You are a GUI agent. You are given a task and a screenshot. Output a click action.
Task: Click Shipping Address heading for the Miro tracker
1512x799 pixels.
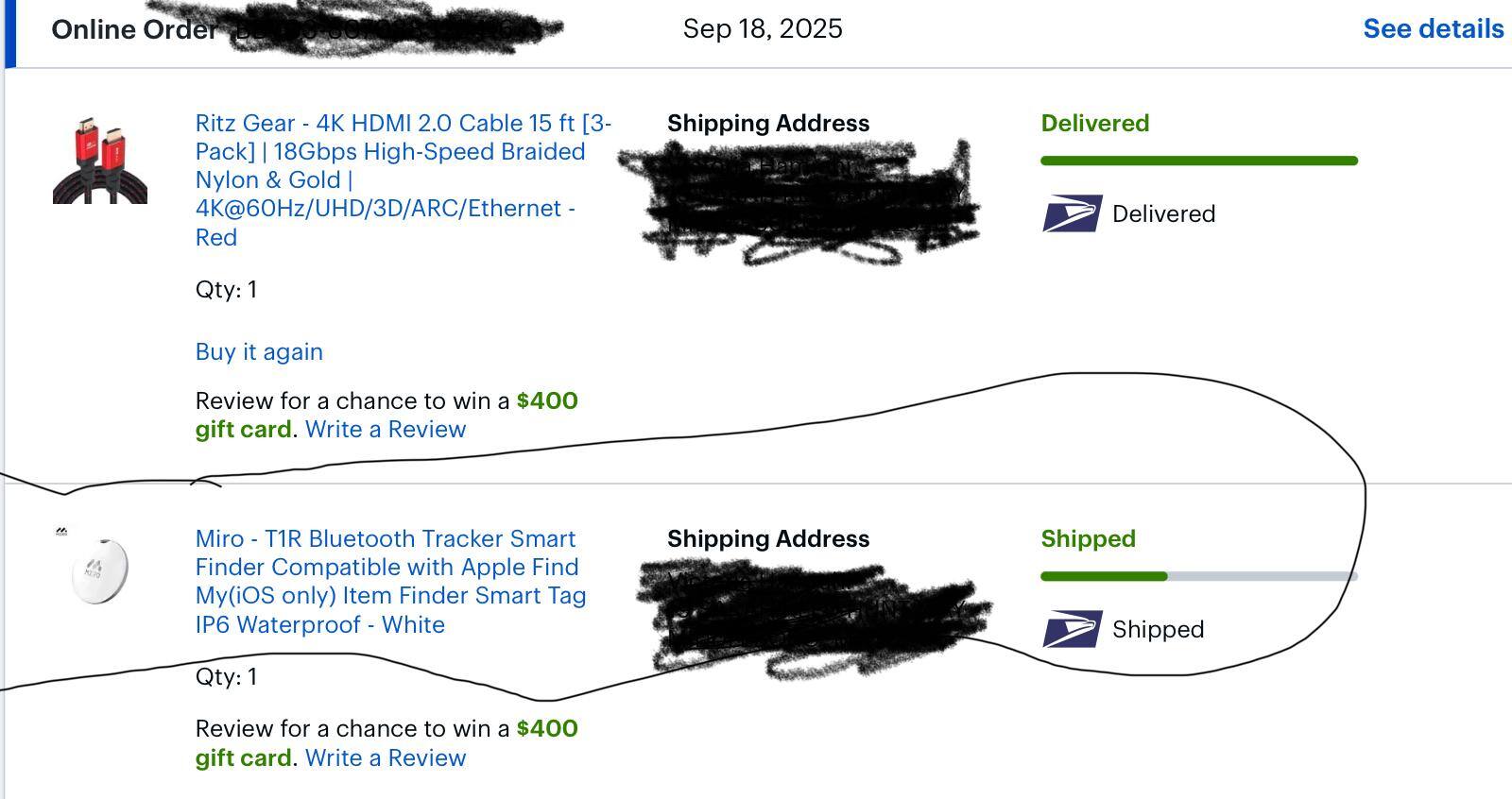[767, 538]
